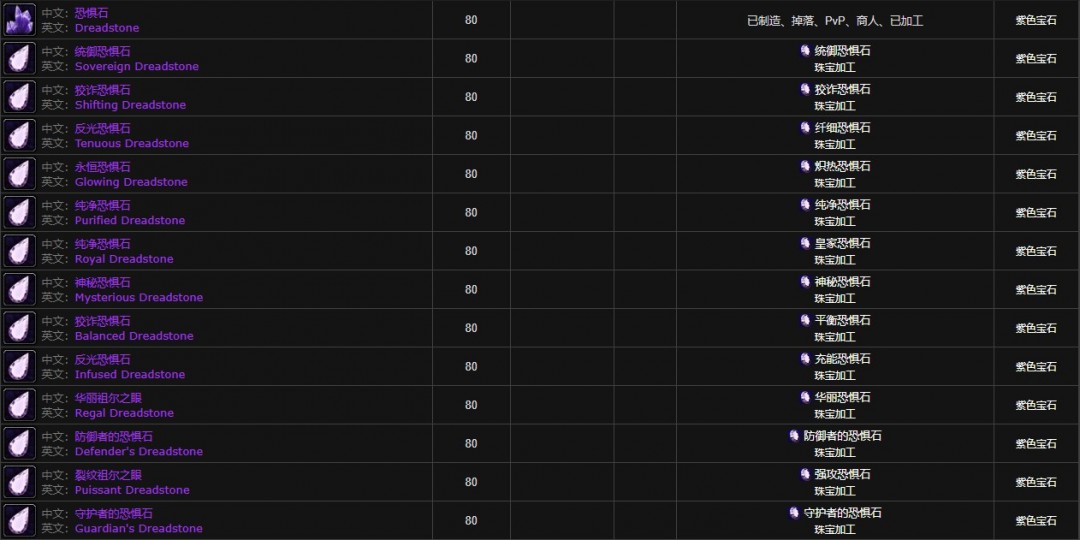This screenshot has width=1080, height=540.
Task: Click the 裂纹祖尔之眼 Chinese name link
Action: [x=108, y=475]
